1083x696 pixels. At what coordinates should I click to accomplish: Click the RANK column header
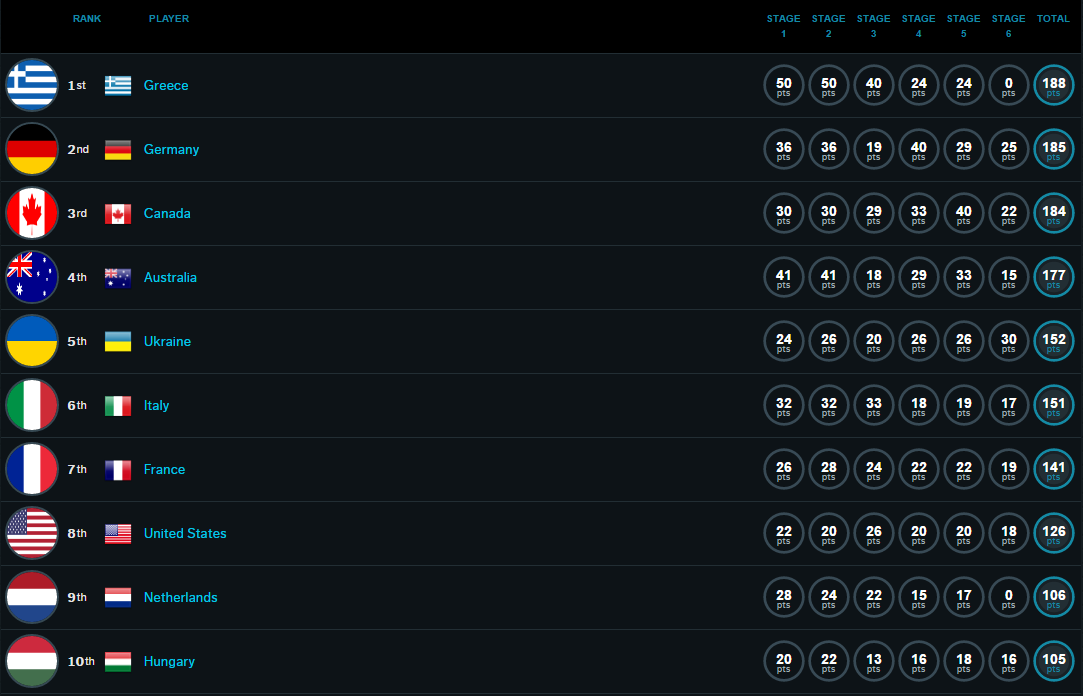[x=87, y=19]
